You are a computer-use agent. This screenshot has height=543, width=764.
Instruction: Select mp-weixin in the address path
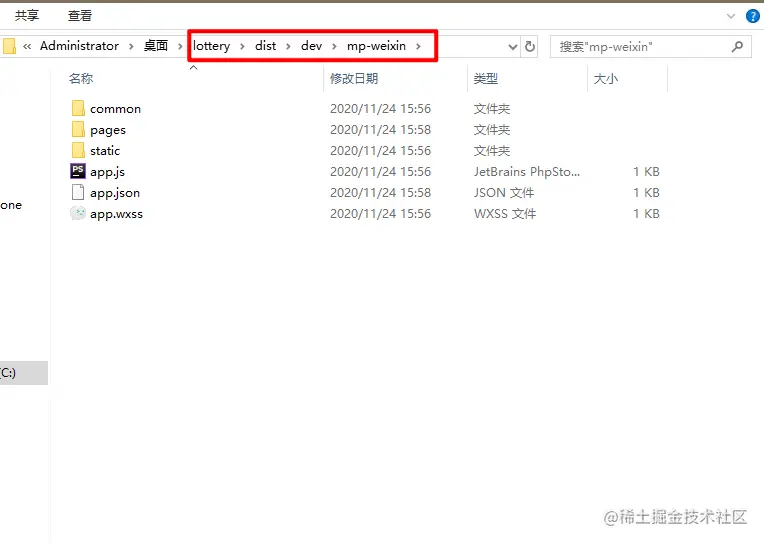(x=376, y=46)
